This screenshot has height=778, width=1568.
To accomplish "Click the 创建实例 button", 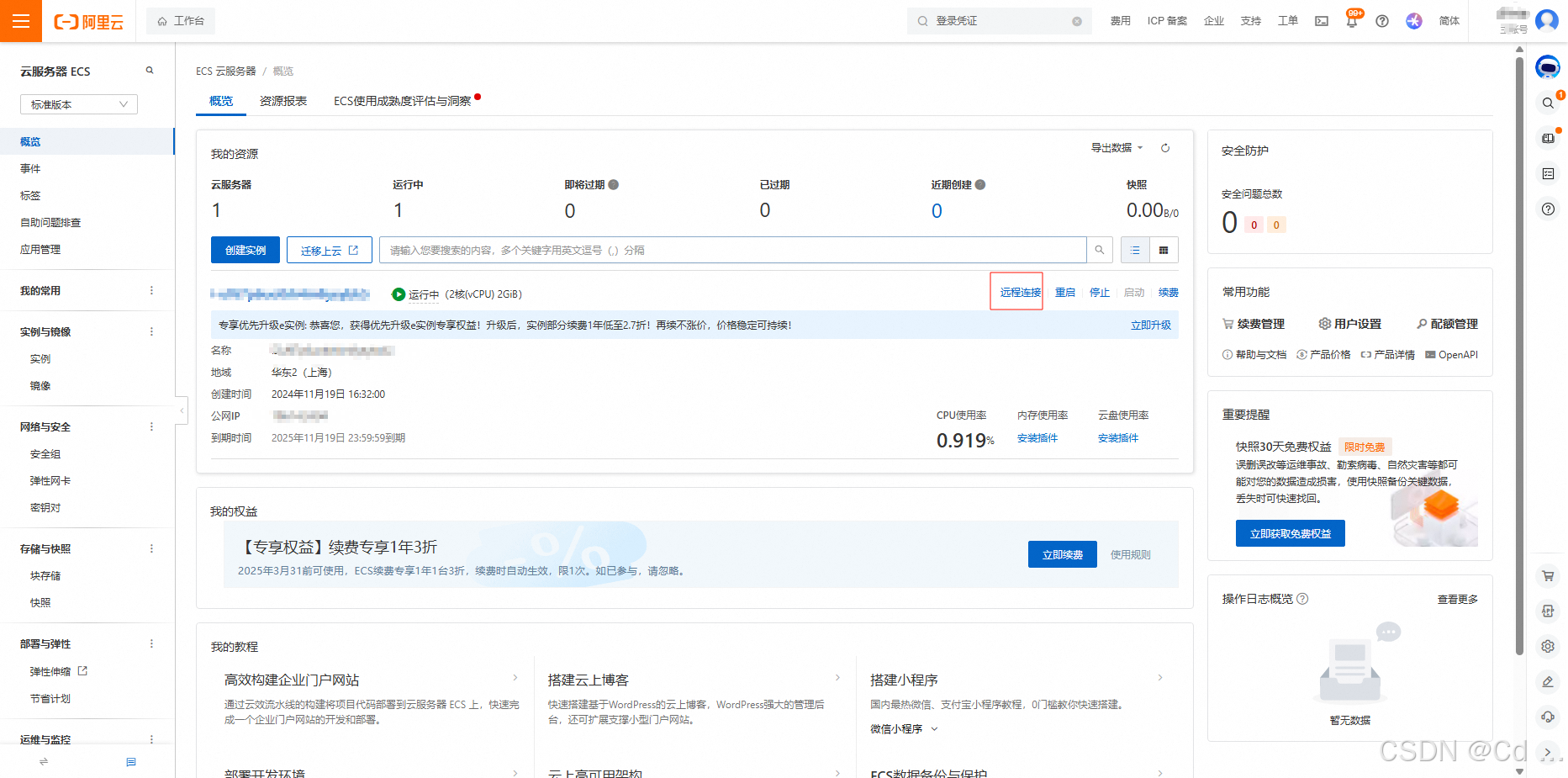I will 245,250.
